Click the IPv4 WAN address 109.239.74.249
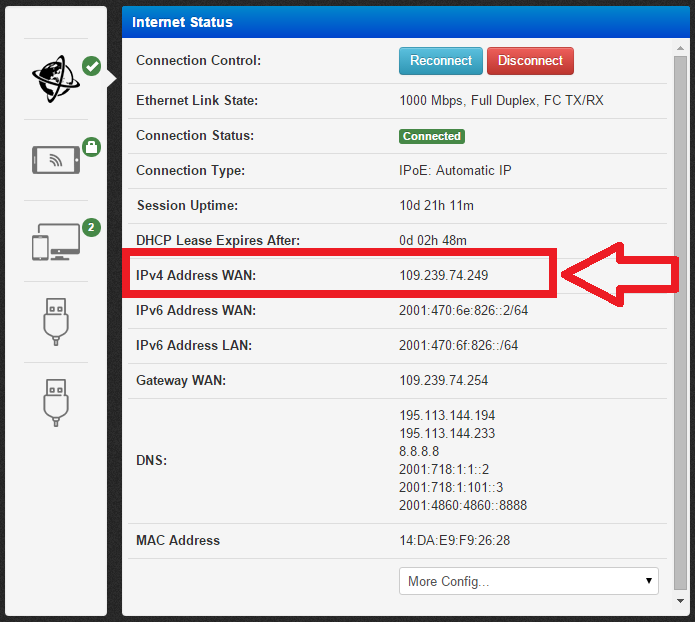 443,275
